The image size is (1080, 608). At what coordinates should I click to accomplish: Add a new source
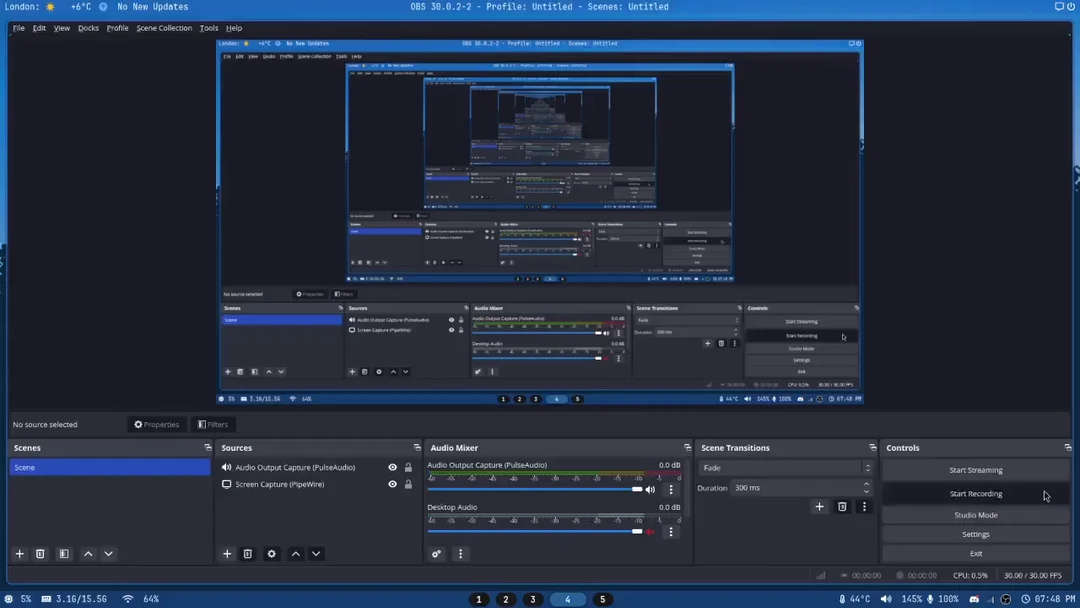[227, 553]
